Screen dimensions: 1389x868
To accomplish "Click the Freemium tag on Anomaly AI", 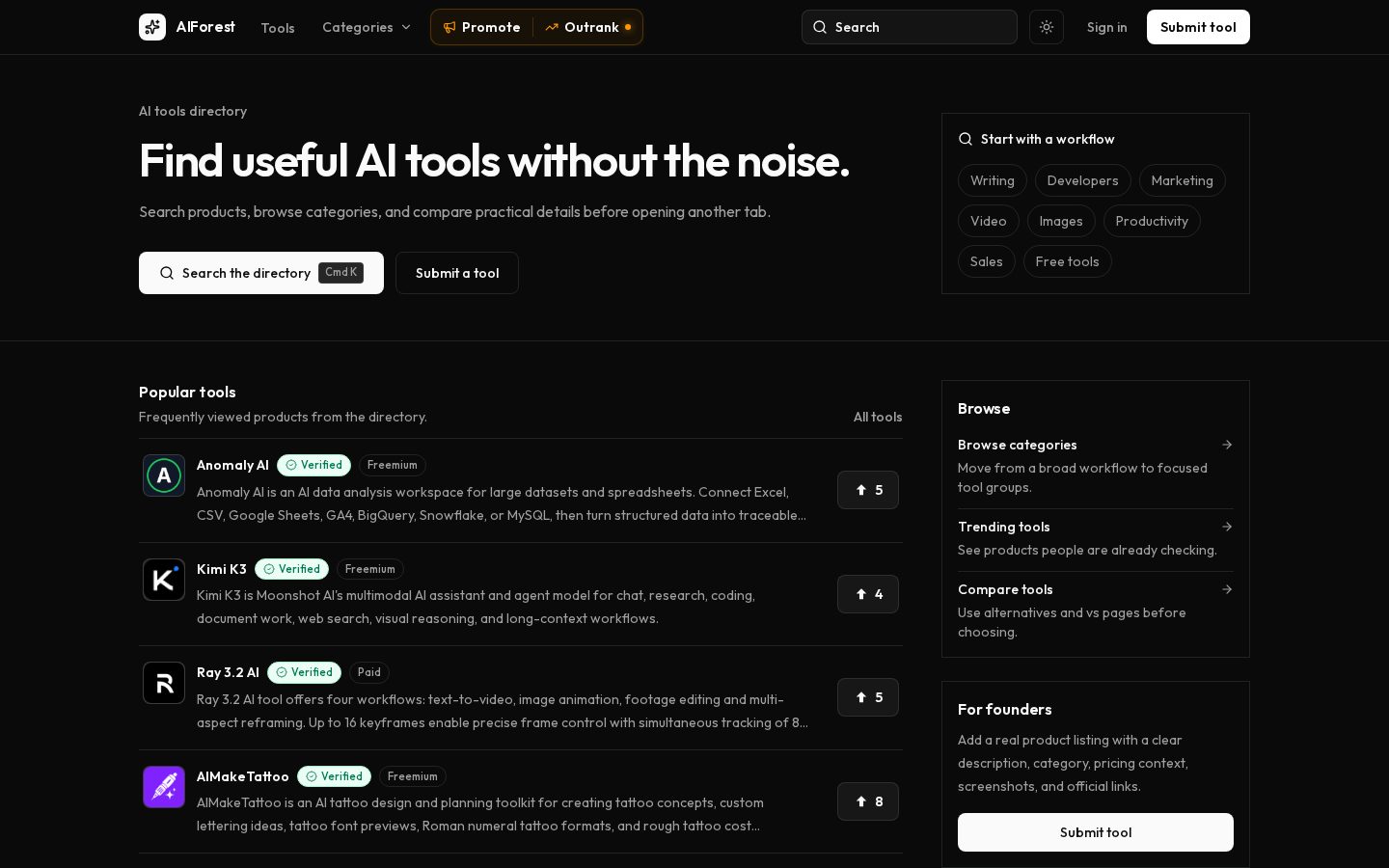I will 393,465.
